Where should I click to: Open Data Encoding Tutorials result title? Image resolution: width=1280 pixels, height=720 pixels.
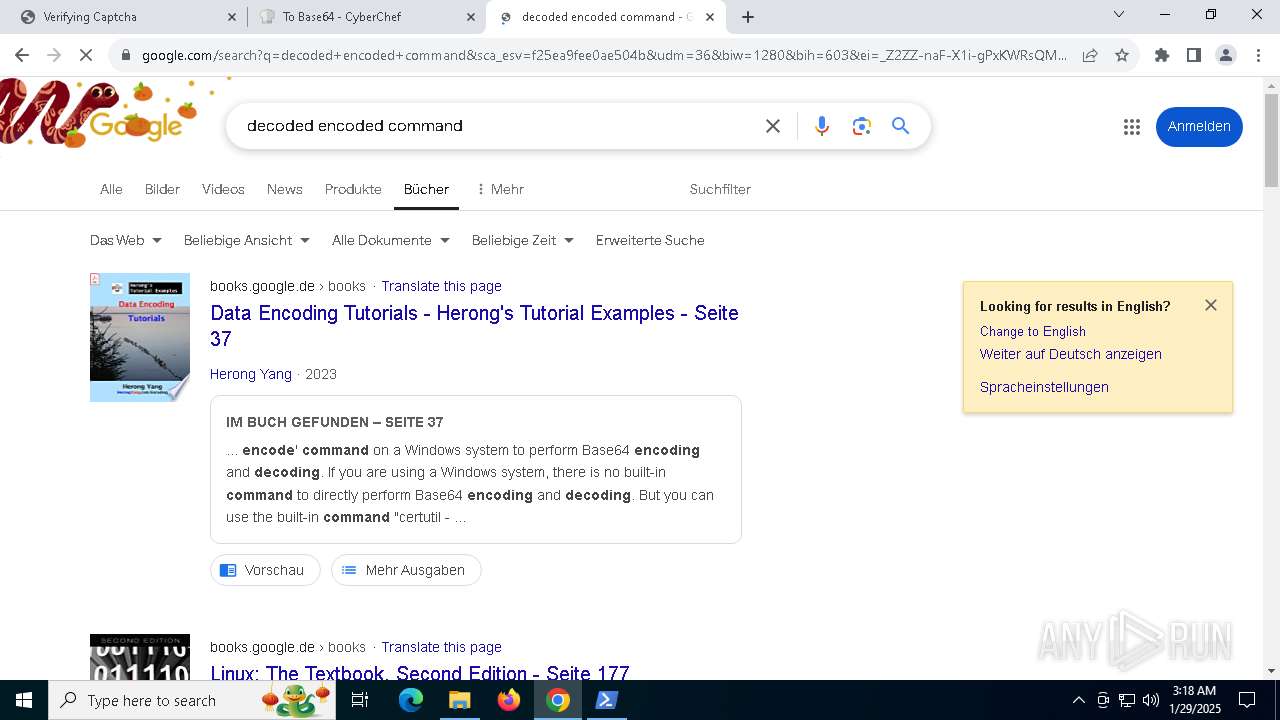474,326
